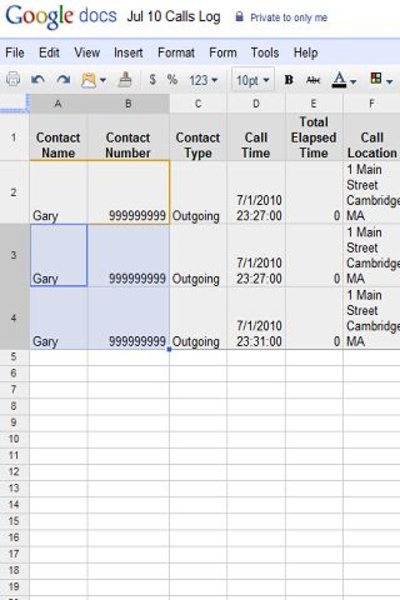
Task: Click the Contact Name header cell
Action: pyautogui.click(x=58, y=137)
